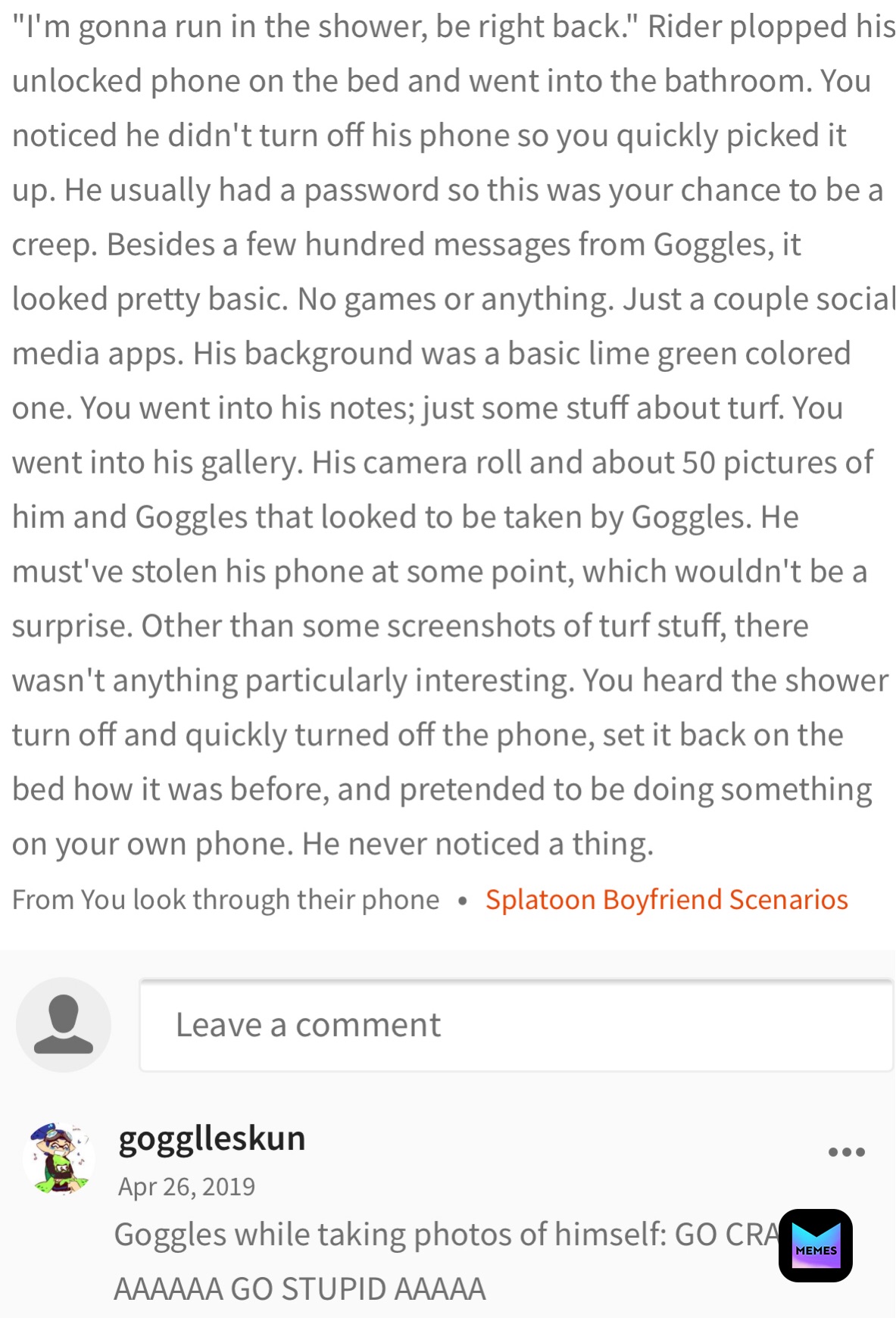Tap 'From You look through their phone' label
This screenshot has width=896, height=1318.
coord(226,899)
